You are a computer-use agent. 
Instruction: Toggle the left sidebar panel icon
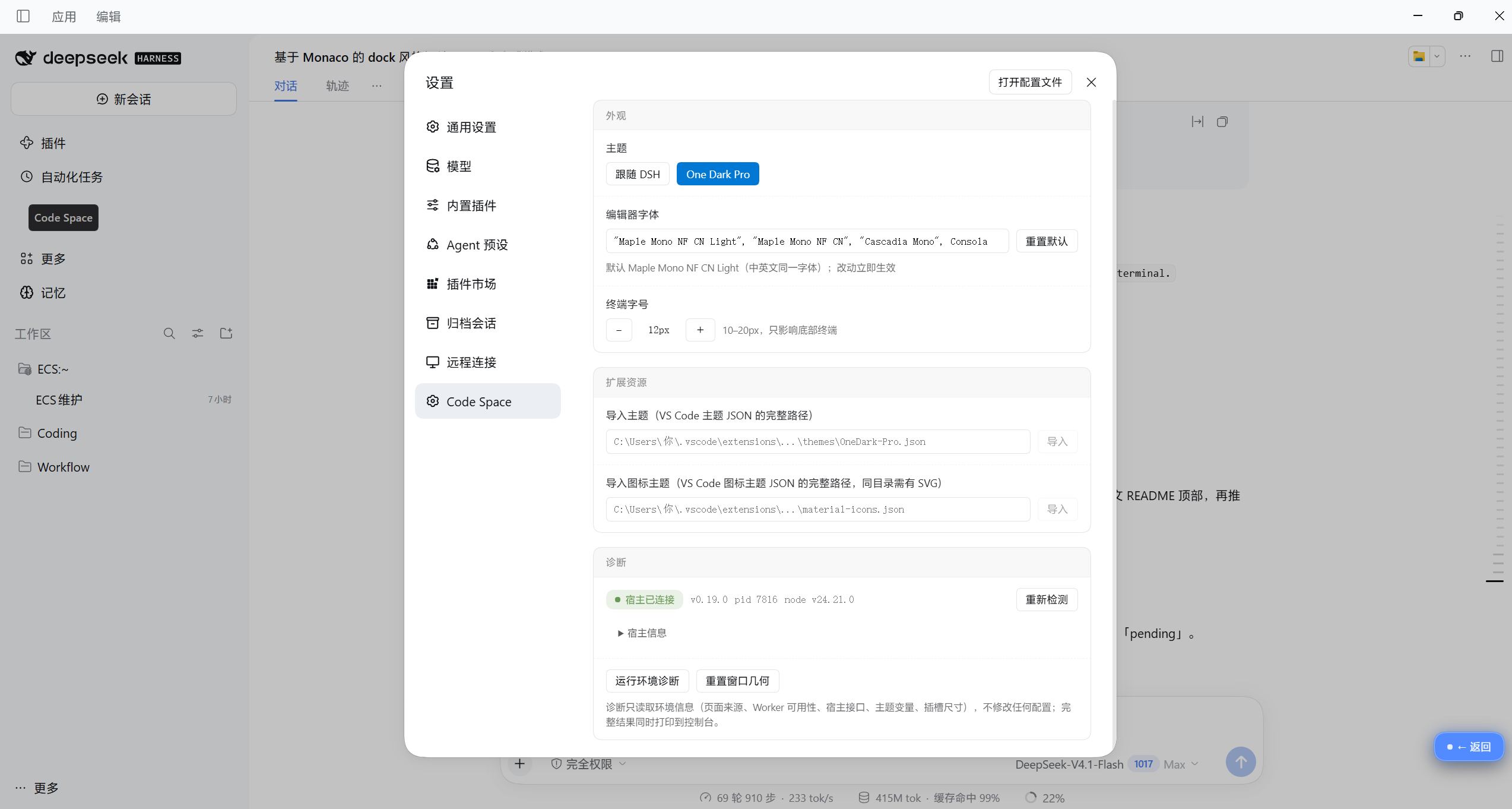point(23,16)
